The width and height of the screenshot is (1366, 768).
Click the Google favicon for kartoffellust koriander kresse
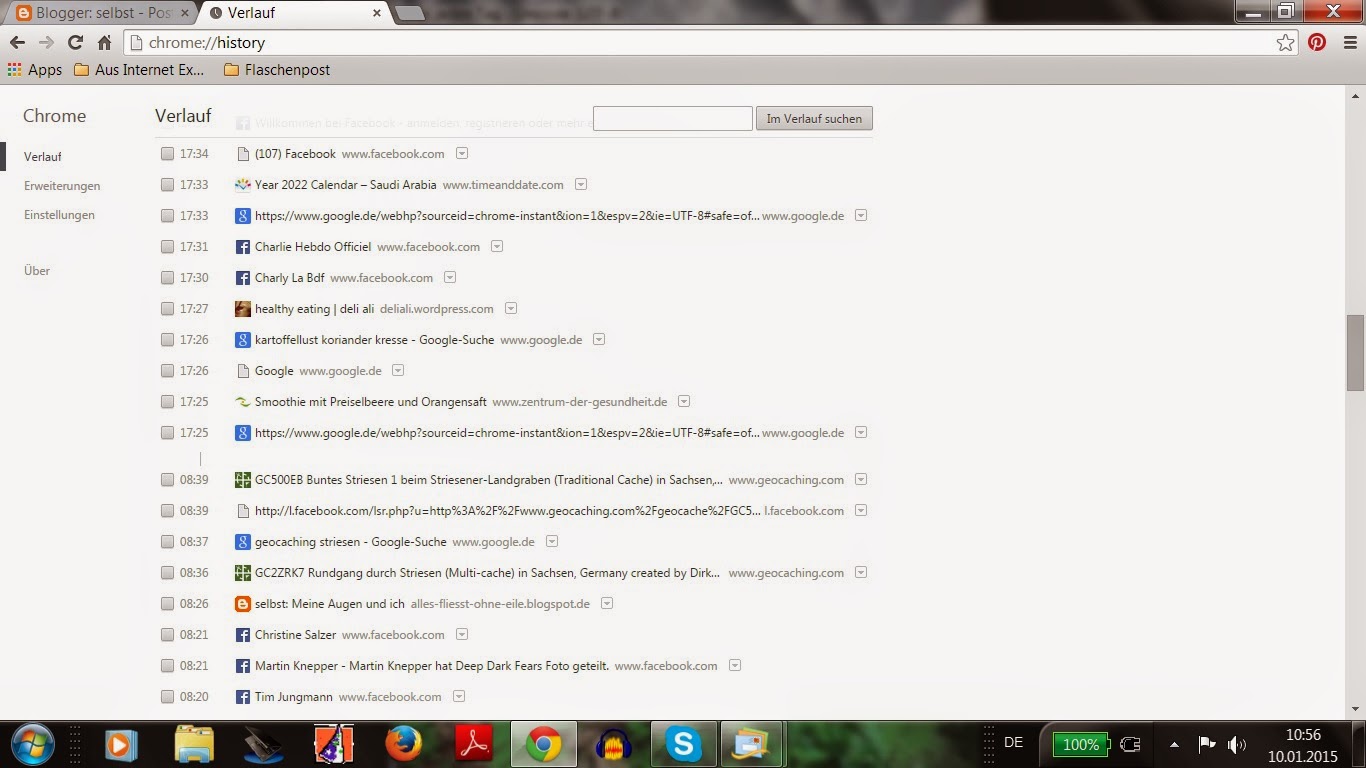point(242,340)
